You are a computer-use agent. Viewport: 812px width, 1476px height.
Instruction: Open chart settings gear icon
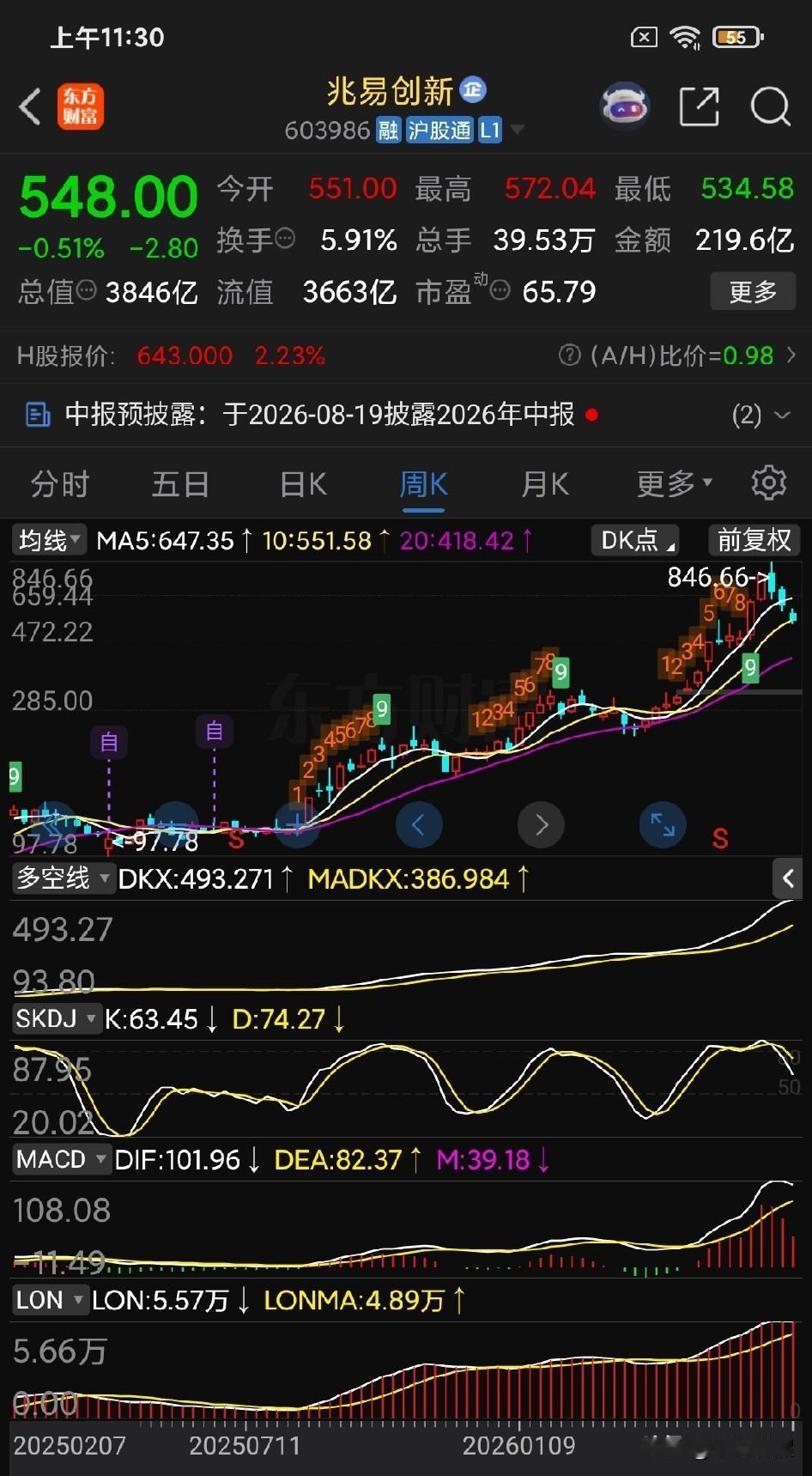pos(768,483)
